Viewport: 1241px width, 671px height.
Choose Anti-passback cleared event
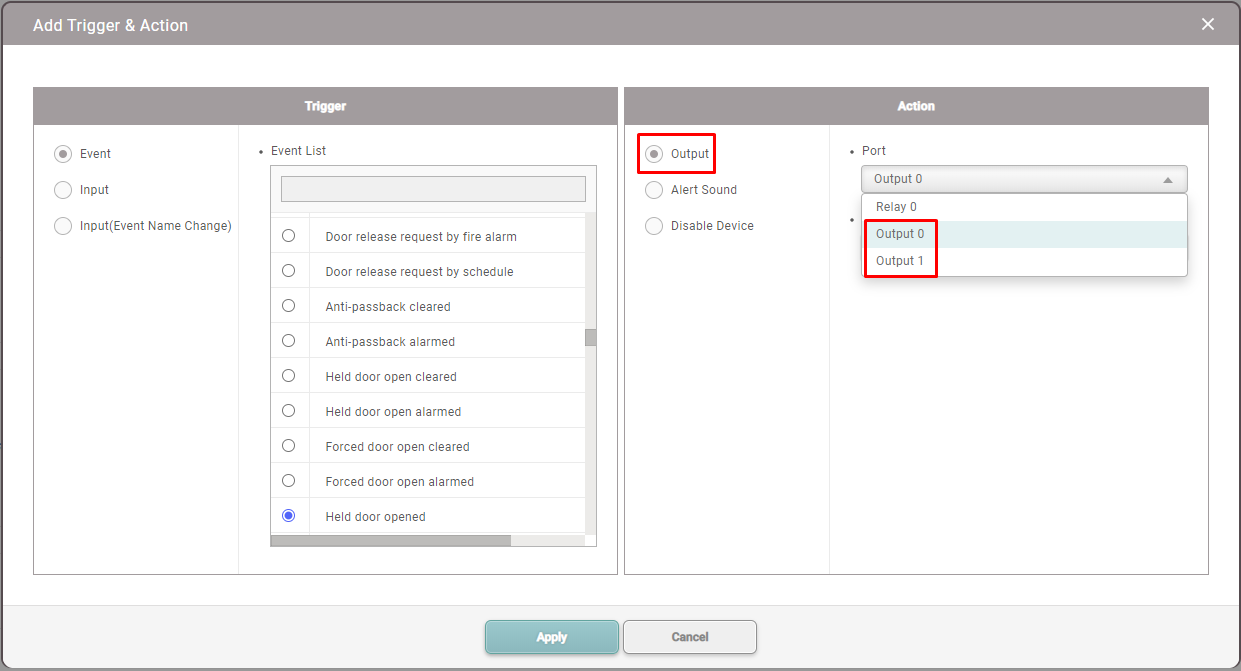point(289,306)
